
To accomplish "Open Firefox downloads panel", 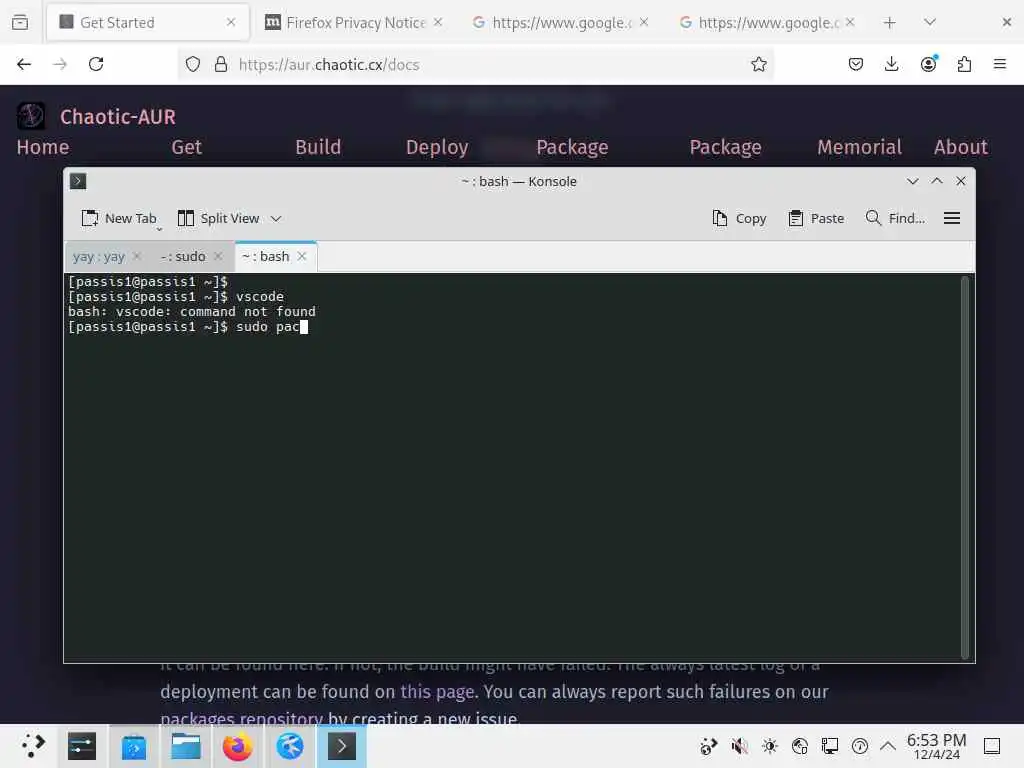I will (x=891, y=64).
